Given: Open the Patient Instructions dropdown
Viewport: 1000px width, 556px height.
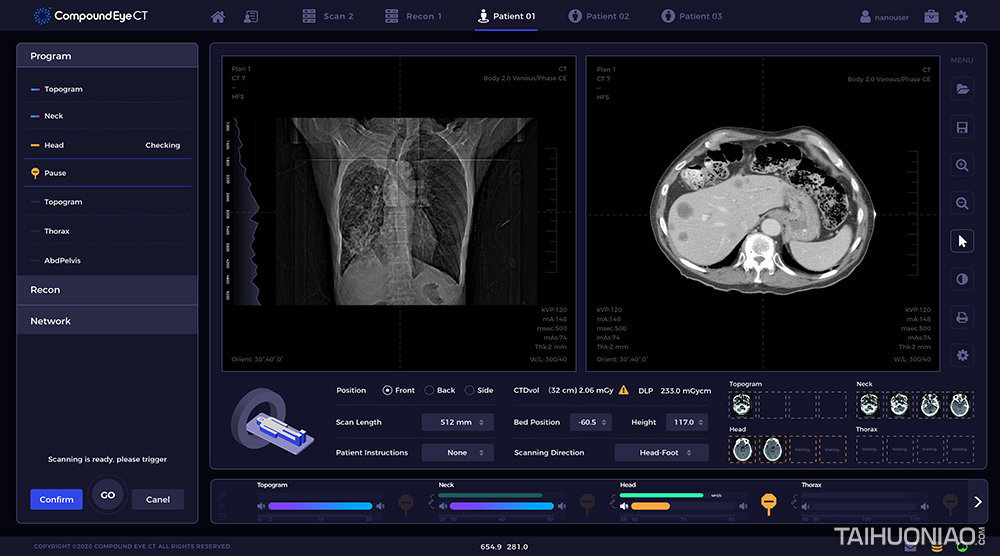Looking at the screenshot, I should pyautogui.click(x=457, y=453).
